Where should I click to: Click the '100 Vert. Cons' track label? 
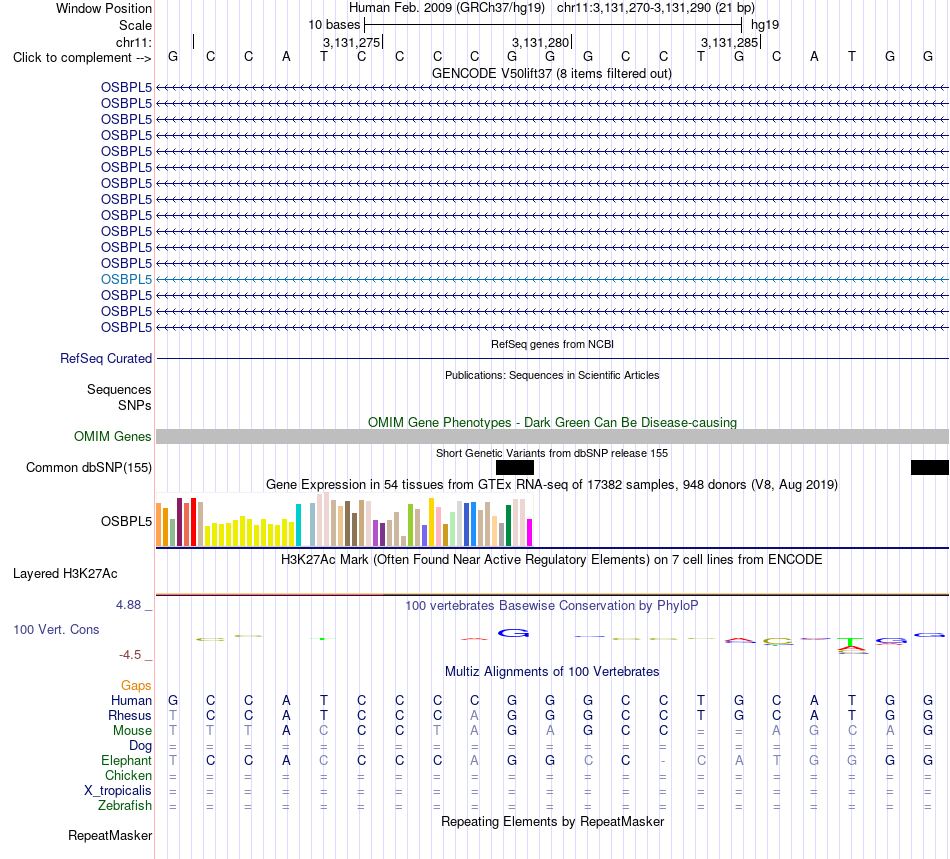[56, 629]
